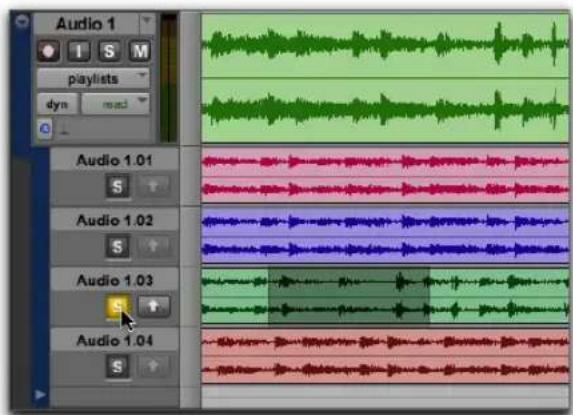The width and height of the screenshot is (573, 415).
Task: Toggle input monitoring on Audio 1
Action: (79, 51)
